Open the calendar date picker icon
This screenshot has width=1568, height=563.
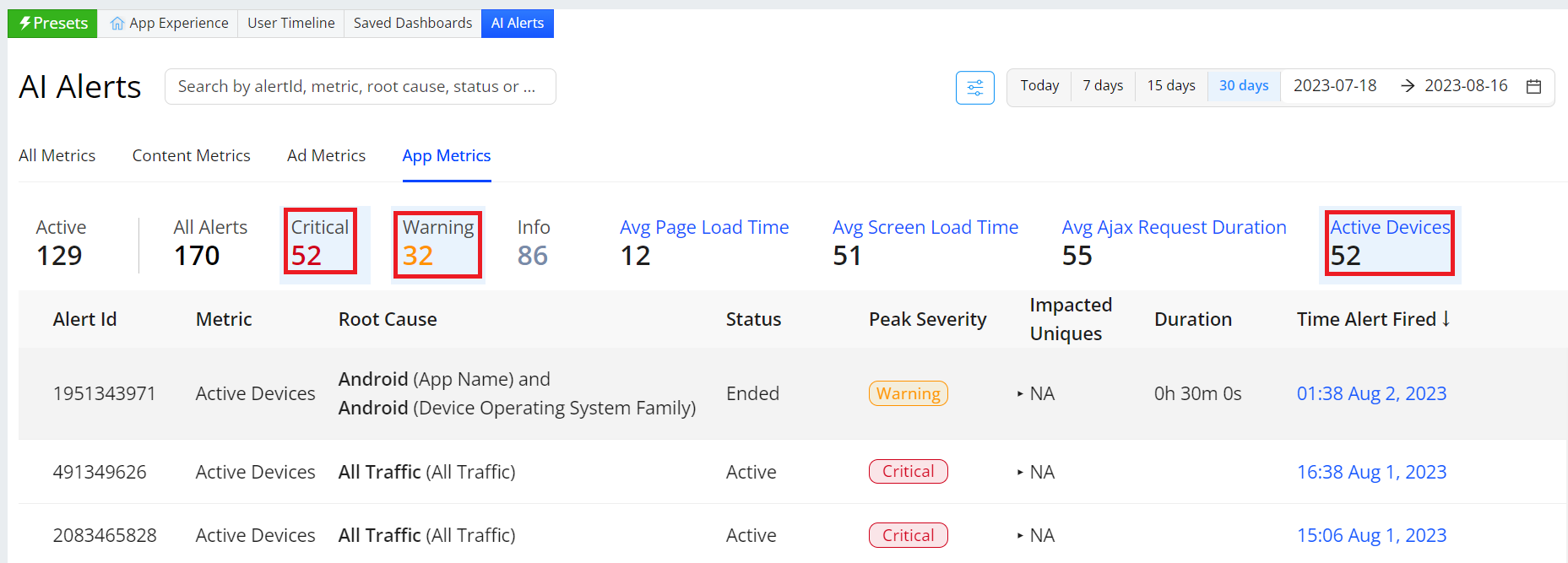1533,87
